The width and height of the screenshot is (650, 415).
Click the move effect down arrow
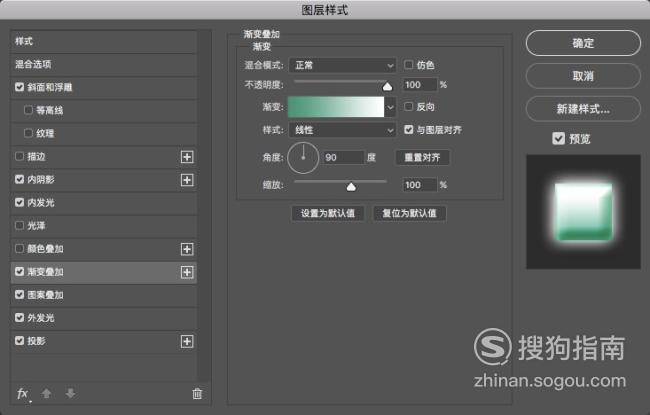click(70, 393)
